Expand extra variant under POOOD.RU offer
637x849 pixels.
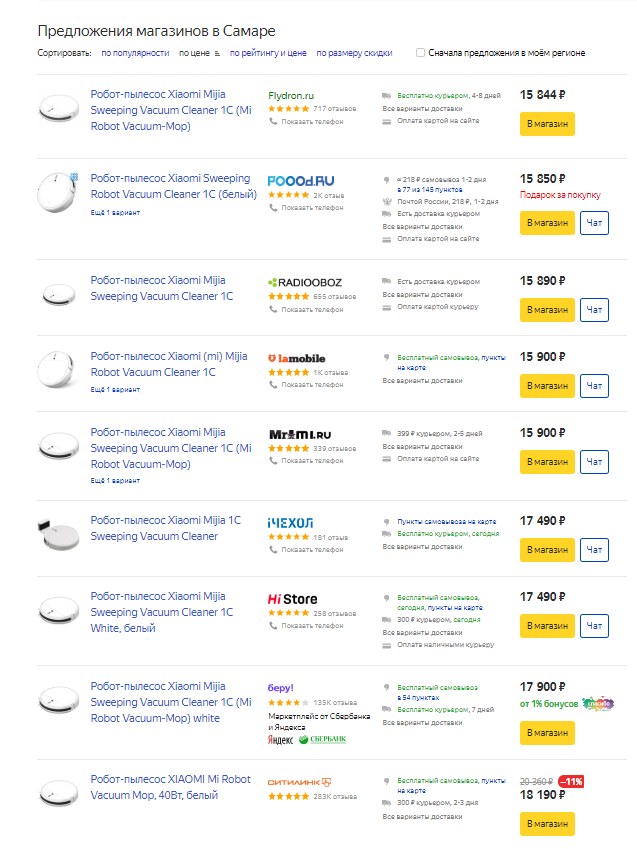tap(115, 212)
